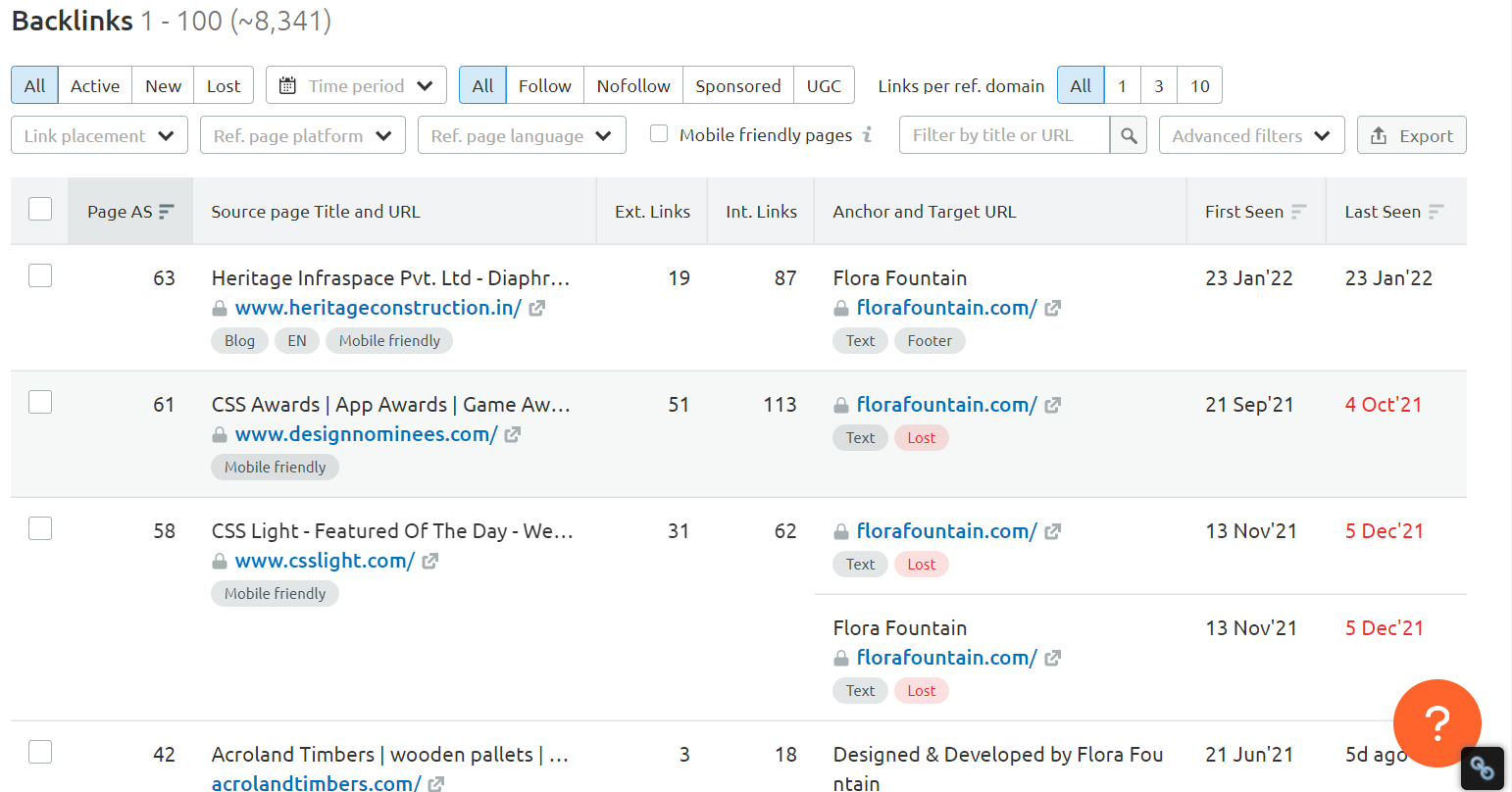1512x792 pixels.
Task: Select the Sponsored link type tab
Action: (x=738, y=85)
